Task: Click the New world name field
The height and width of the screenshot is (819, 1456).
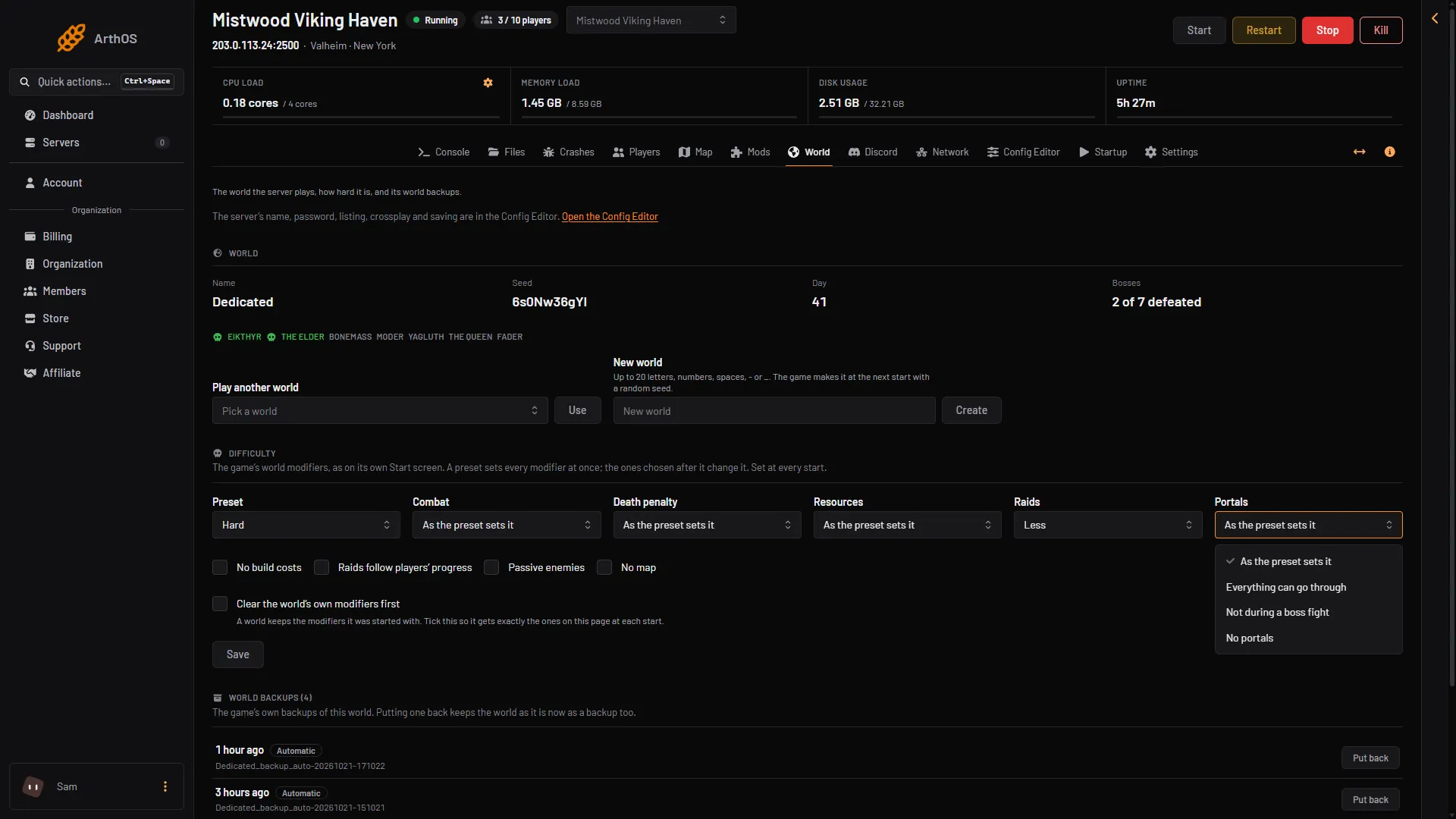Action: [x=774, y=410]
